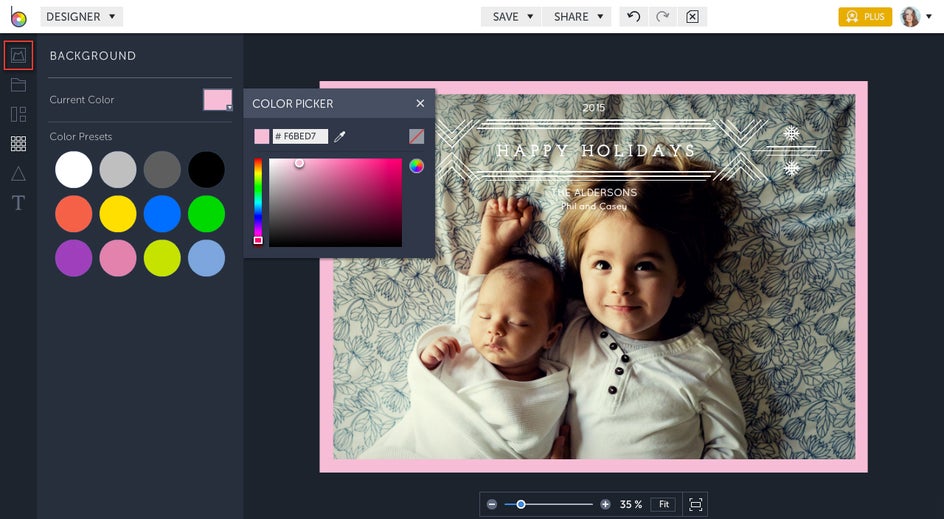Select the pink color preset
Screen dimensions: 944x519
click(x=118, y=258)
